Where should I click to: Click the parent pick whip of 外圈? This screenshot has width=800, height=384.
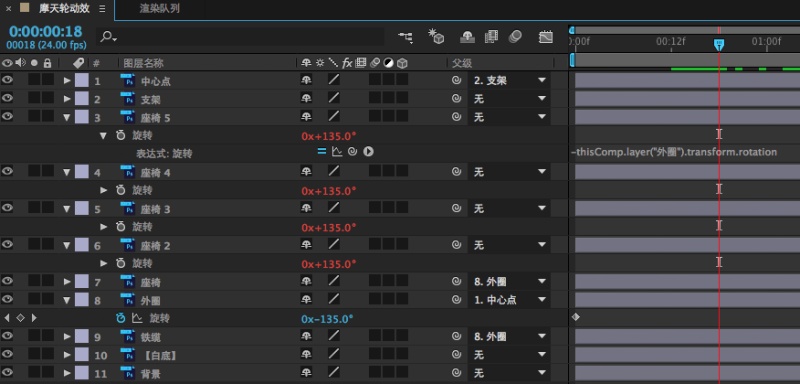coord(457,300)
